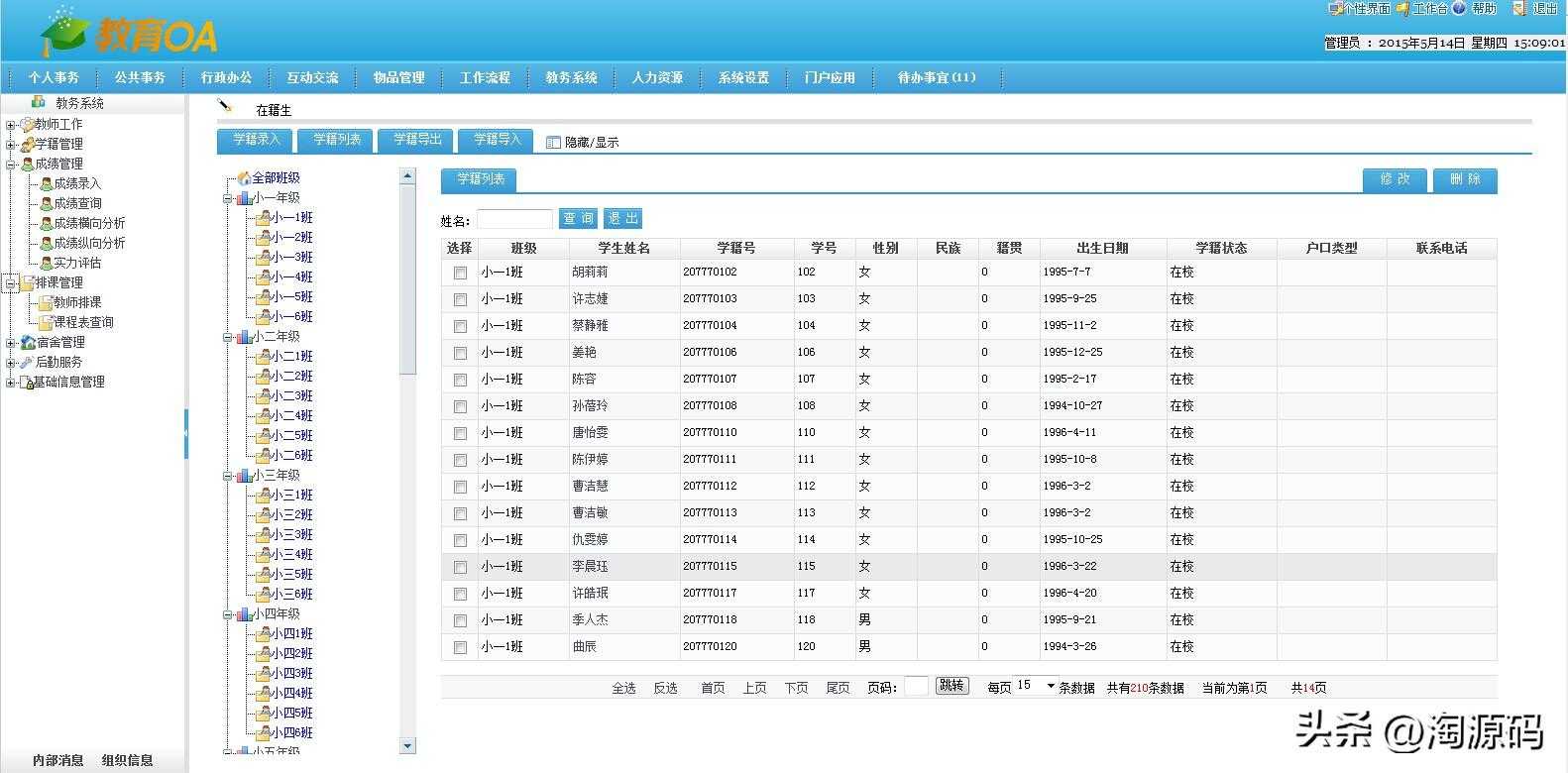Click the sidebar collapse handle
The height and width of the screenshot is (773, 1568).
(186, 433)
